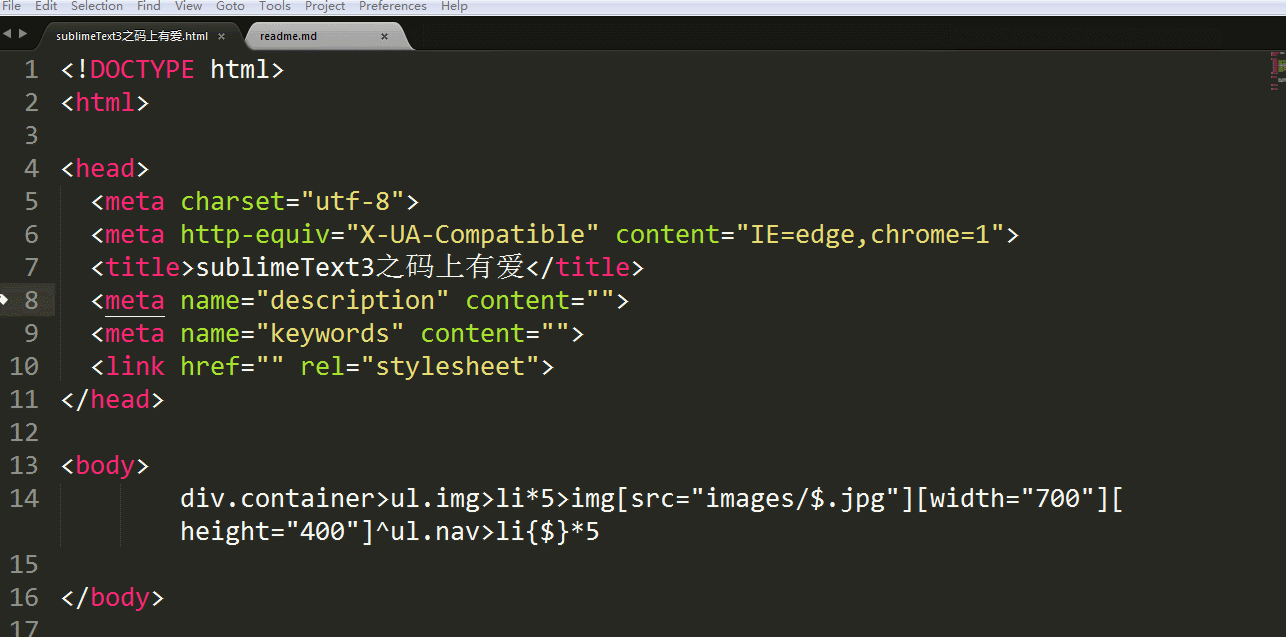
Task: Open the Project menu
Action: pyautogui.click(x=325, y=6)
